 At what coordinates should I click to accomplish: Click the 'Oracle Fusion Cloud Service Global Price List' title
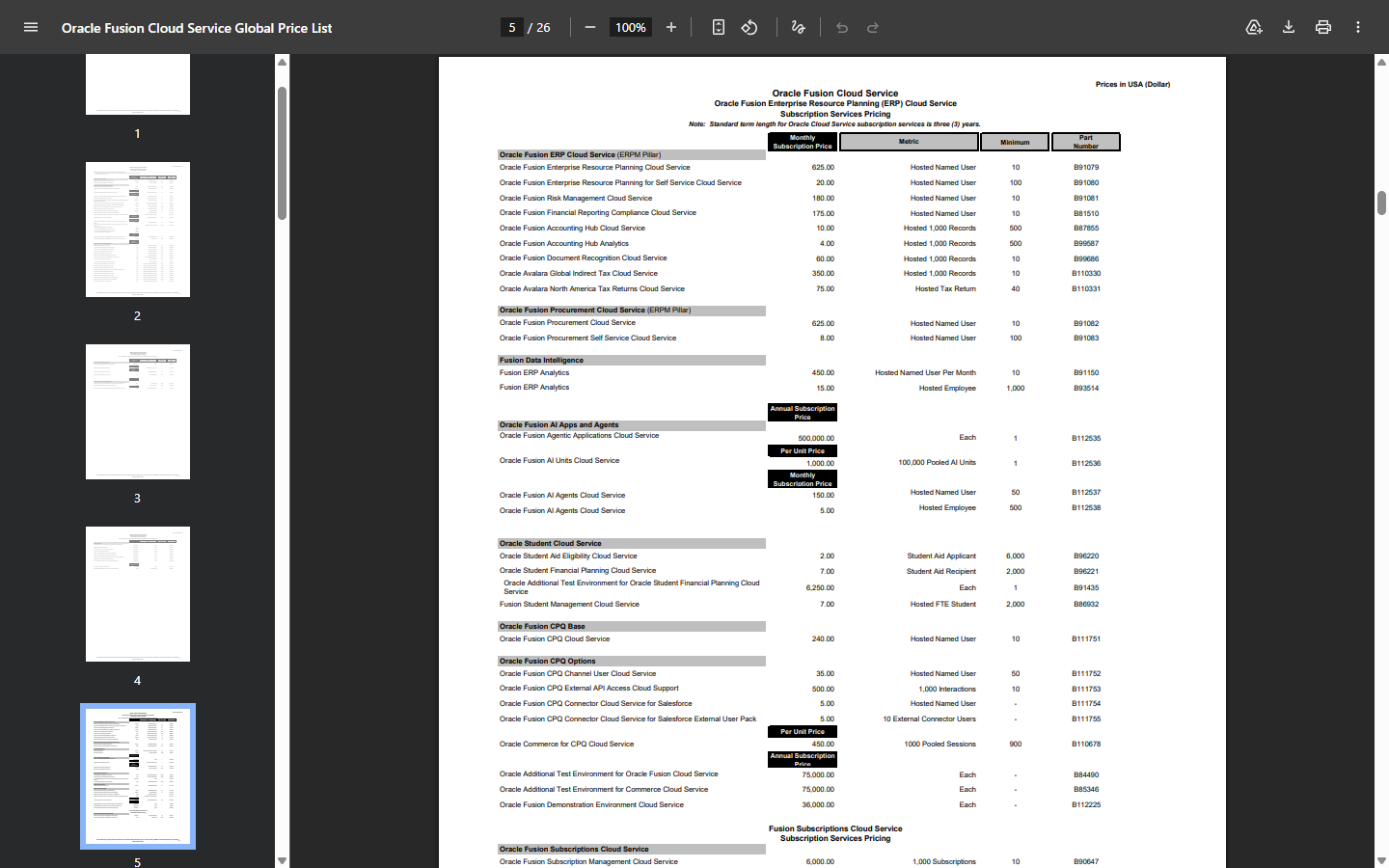pyautogui.click(x=197, y=28)
